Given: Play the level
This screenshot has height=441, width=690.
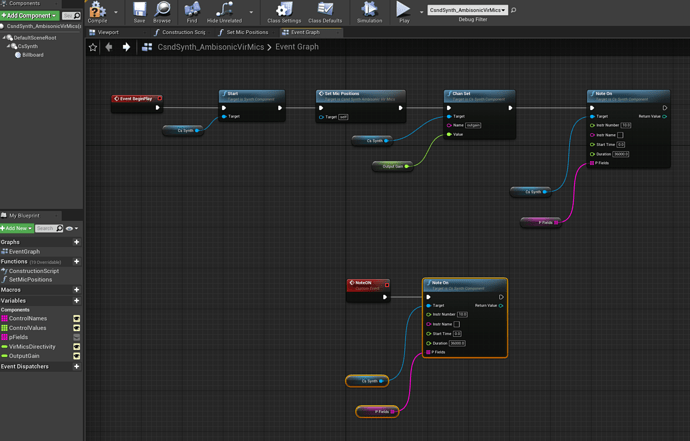Looking at the screenshot, I should (404, 12).
